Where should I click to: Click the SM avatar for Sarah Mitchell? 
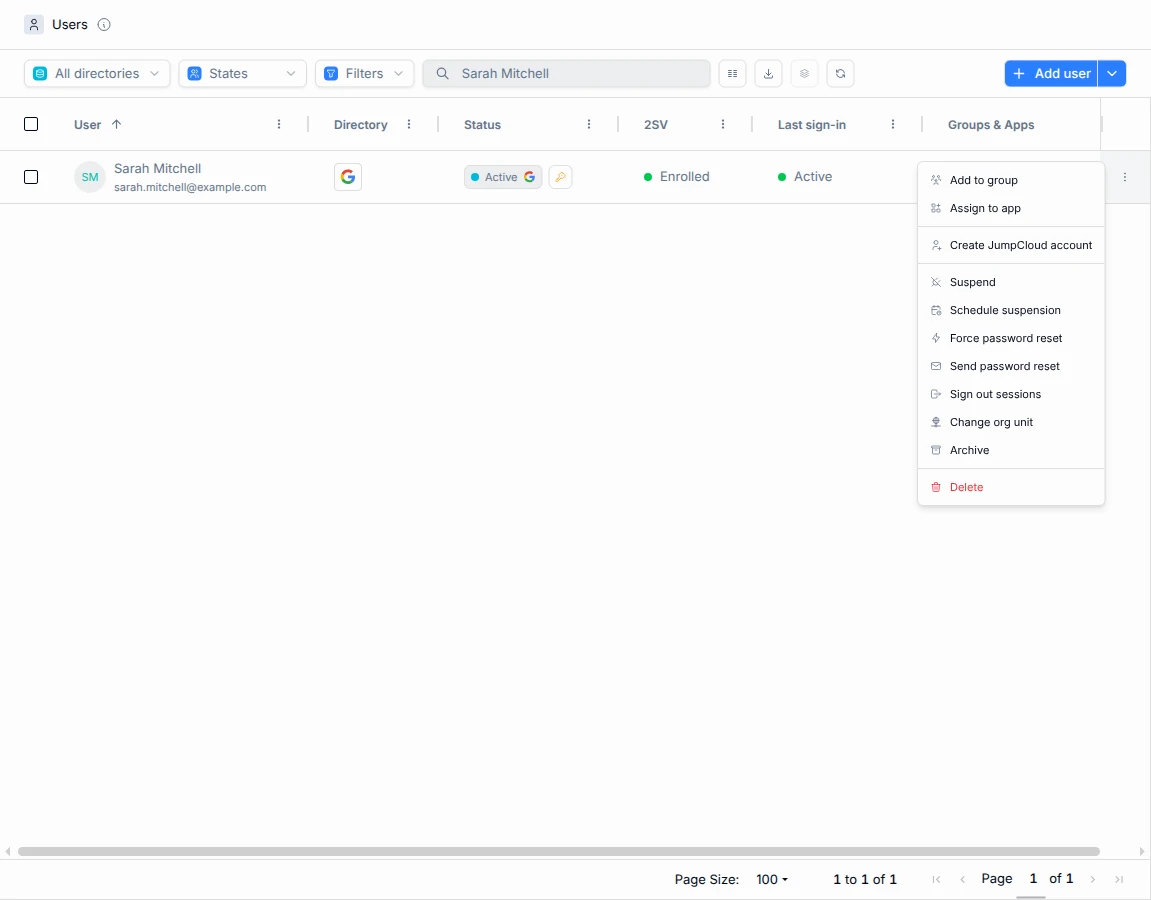point(90,177)
